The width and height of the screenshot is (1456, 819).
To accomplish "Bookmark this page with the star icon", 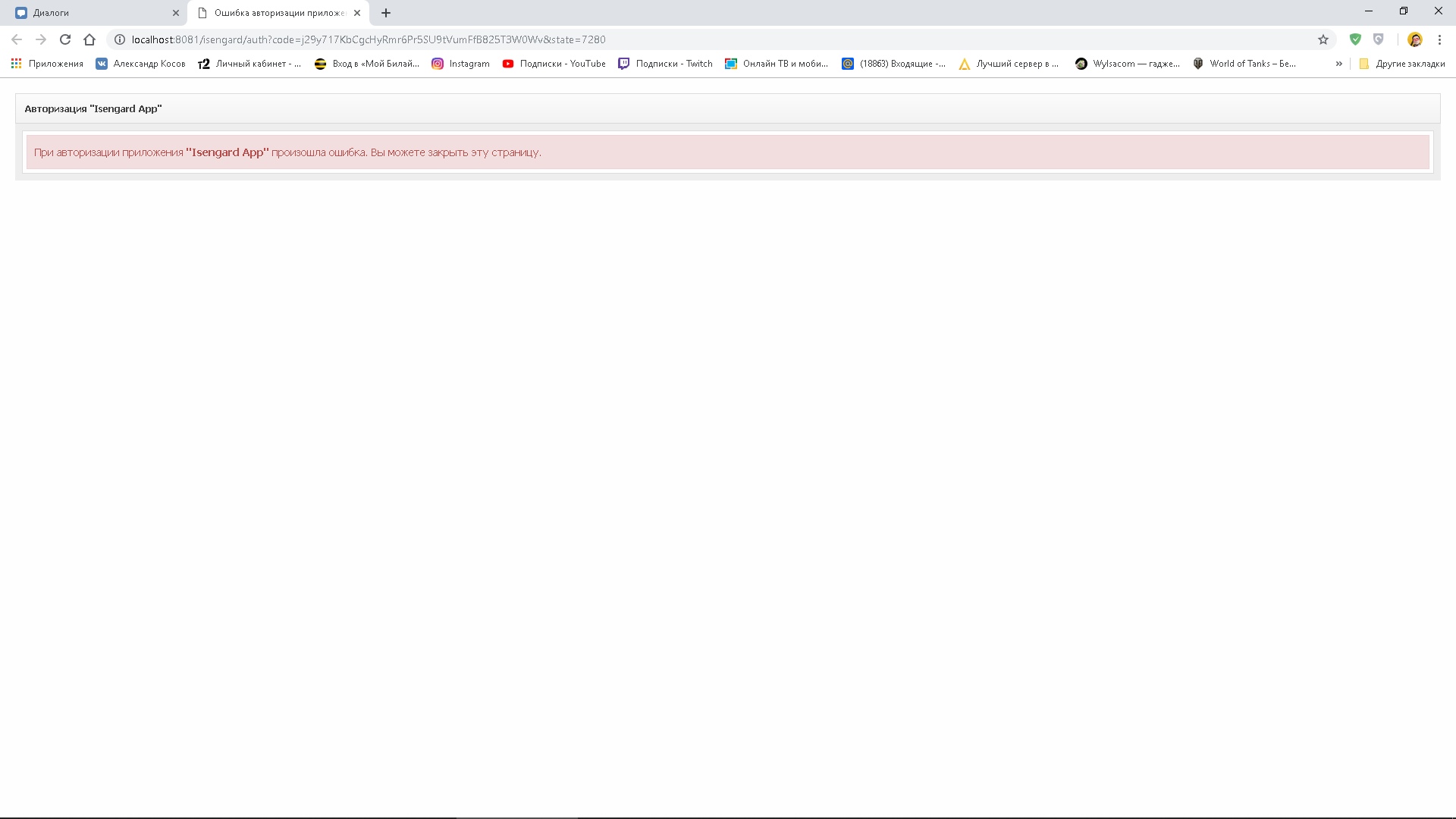I will [x=1323, y=39].
